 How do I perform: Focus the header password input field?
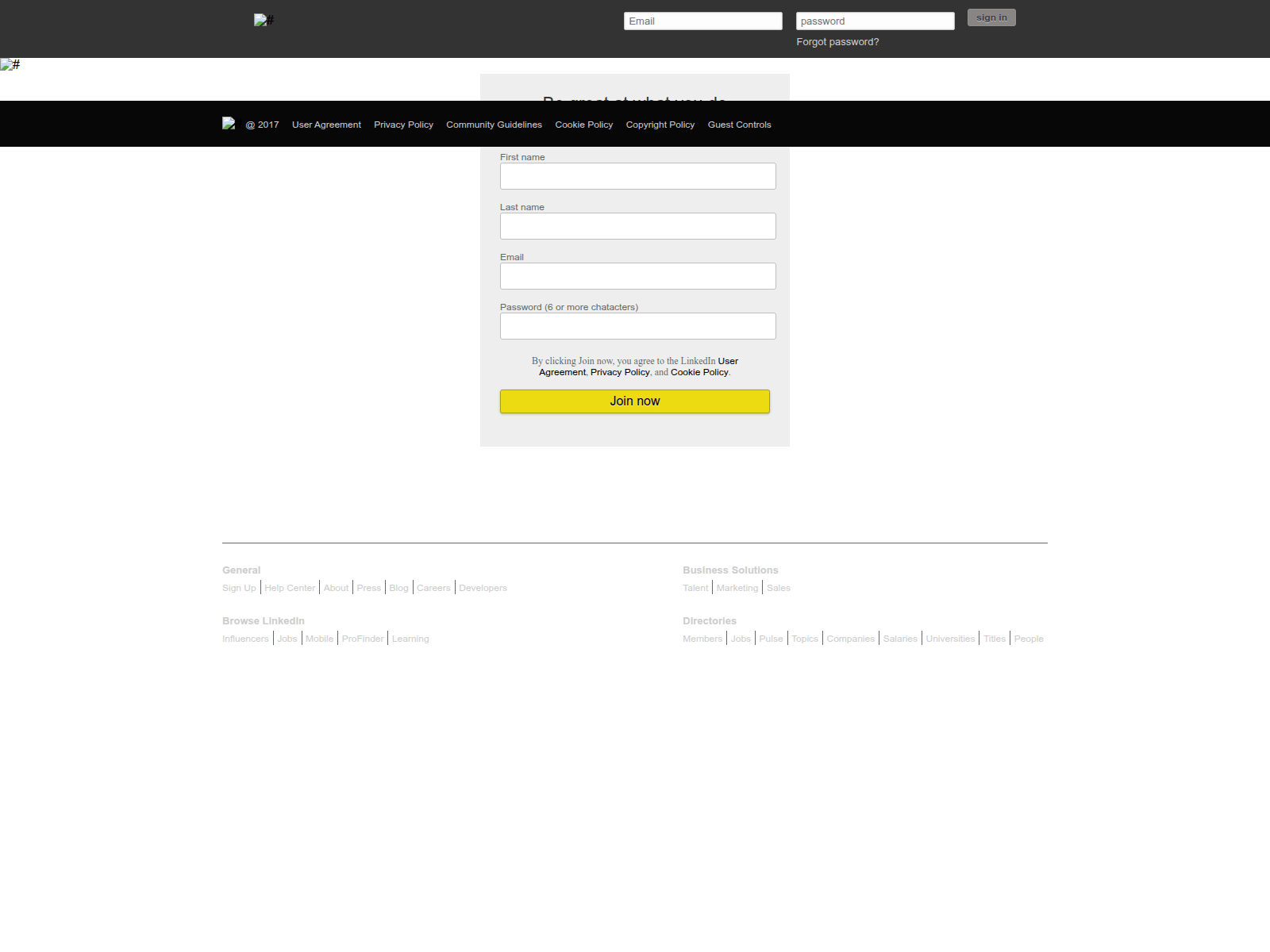pyautogui.click(x=876, y=21)
